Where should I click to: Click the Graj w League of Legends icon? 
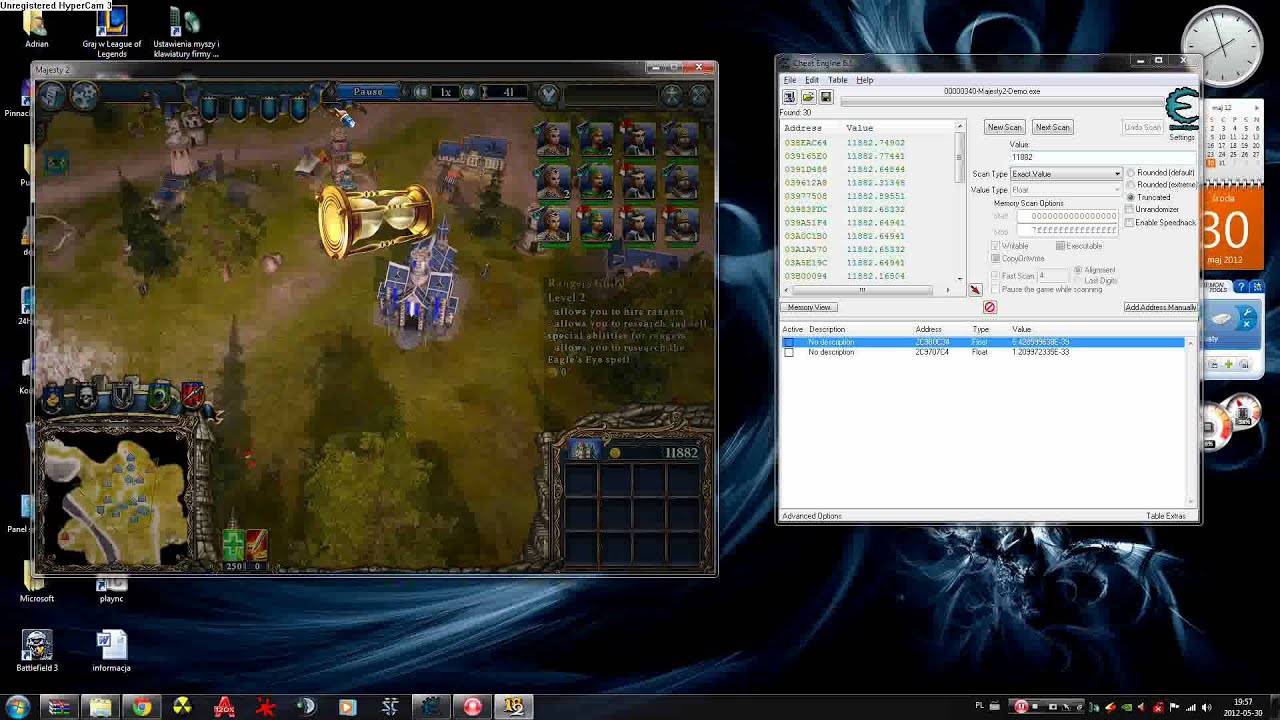[112, 31]
